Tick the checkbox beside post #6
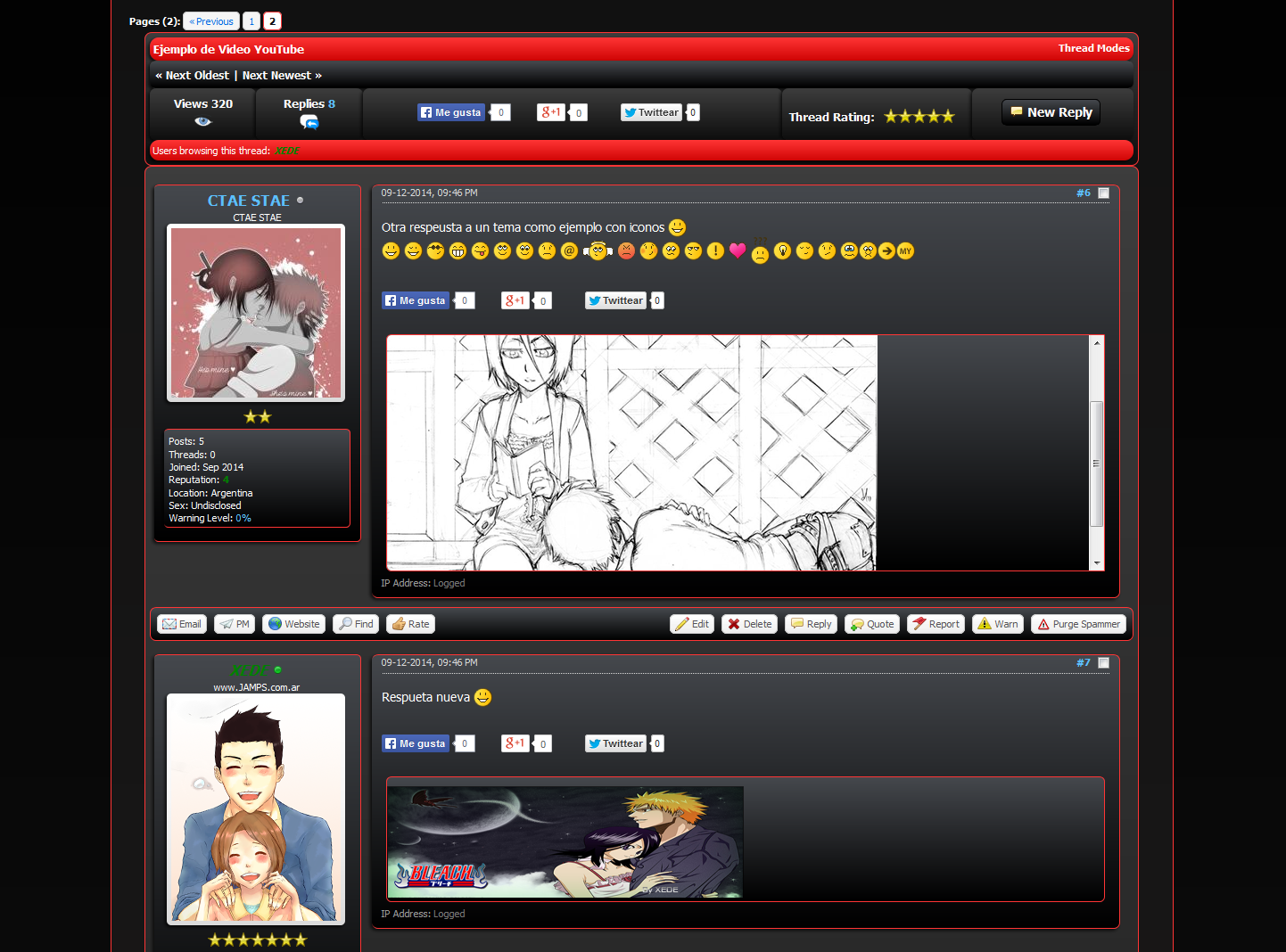Image resolution: width=1286 pixels, height=952 pixels. pos(1103,193)
